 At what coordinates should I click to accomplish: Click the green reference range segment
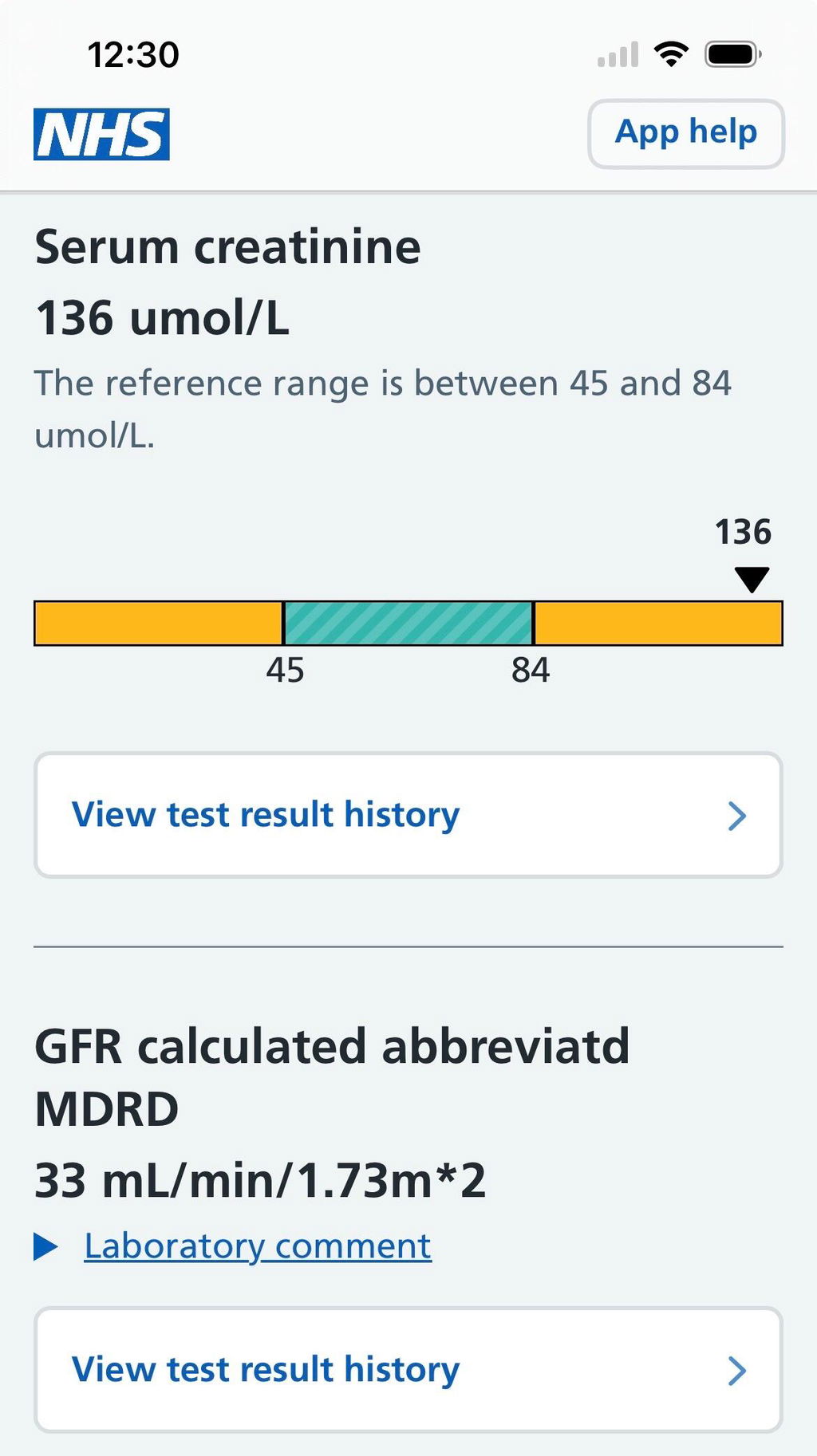point(408,623)
